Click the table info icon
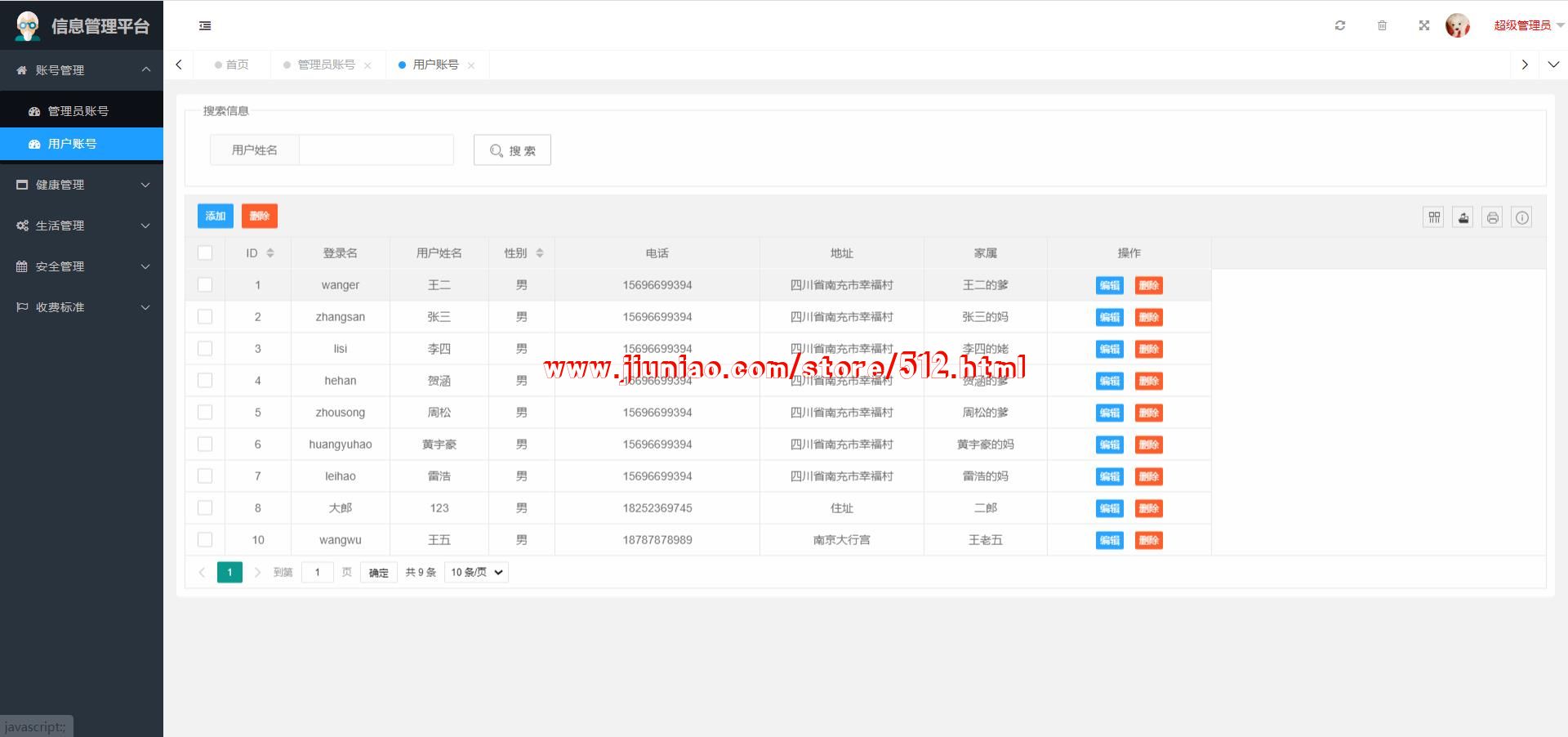The height and width of the screenshot is (737, 1568). (1522, 217)
